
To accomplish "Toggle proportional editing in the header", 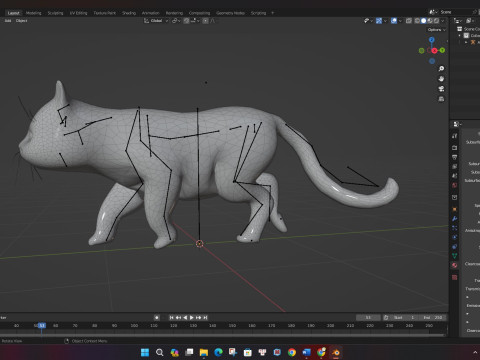I will click(x=206, y=21).
